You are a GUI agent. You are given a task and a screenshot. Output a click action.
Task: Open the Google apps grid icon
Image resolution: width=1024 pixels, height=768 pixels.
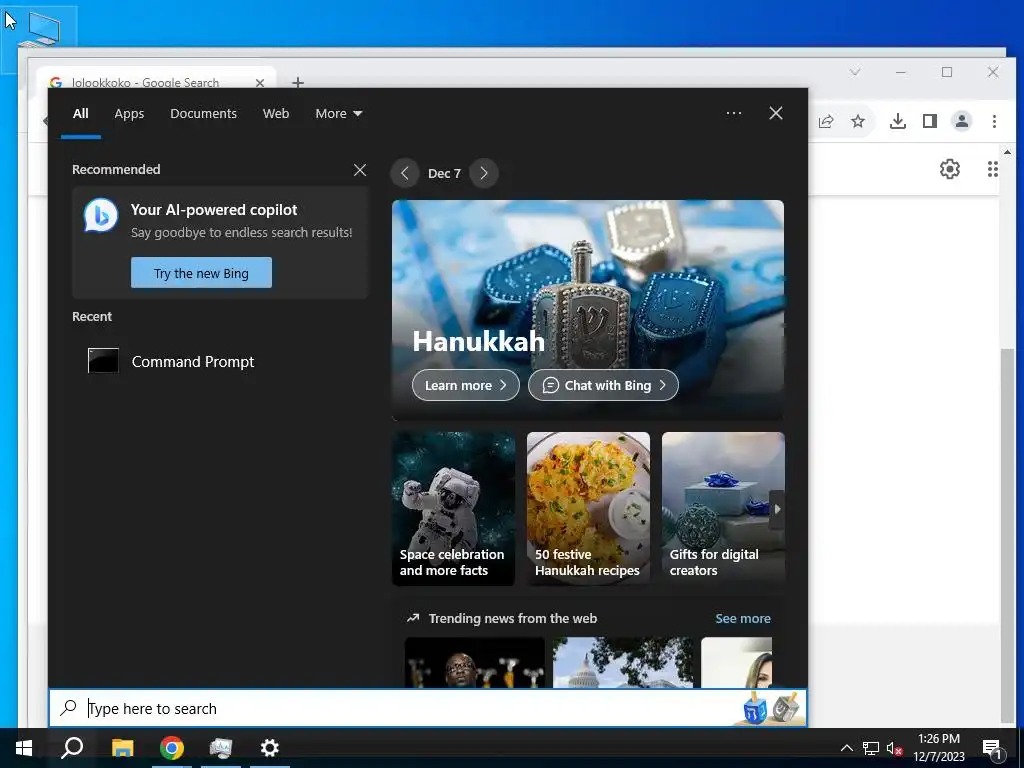(993, 169)
